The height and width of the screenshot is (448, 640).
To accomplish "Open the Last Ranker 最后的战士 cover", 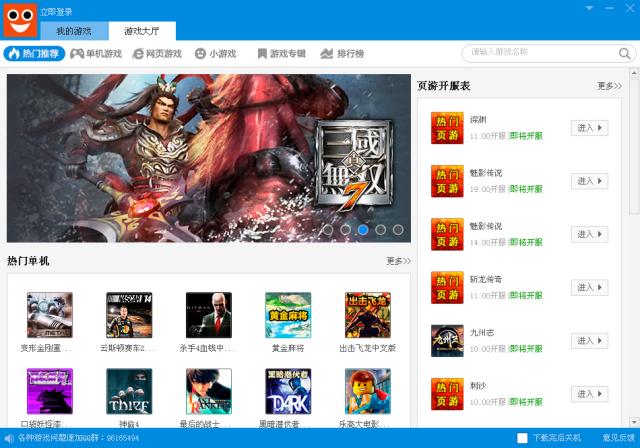I will 209,391.
